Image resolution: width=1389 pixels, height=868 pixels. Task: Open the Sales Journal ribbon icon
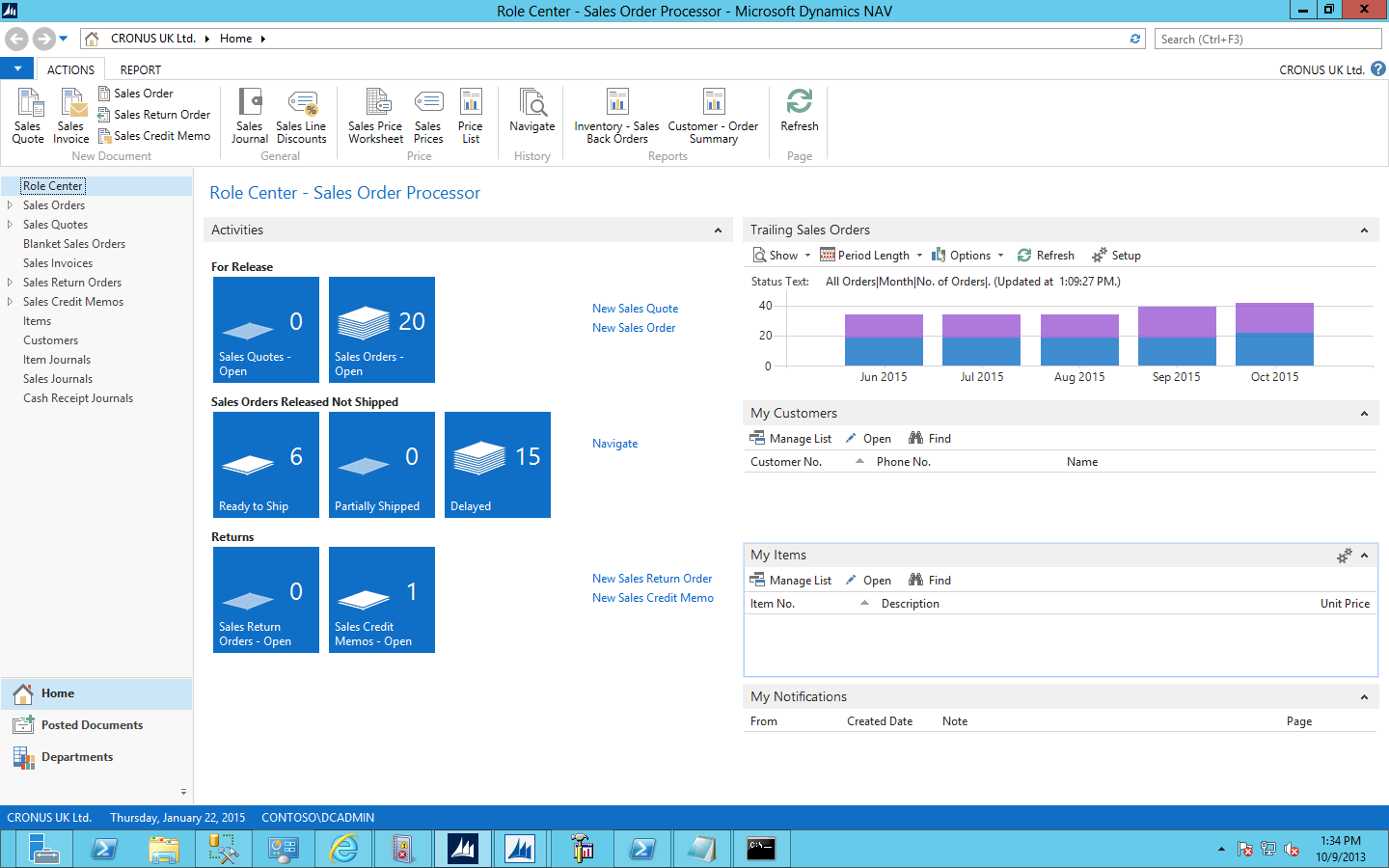[x=250, y=116]
